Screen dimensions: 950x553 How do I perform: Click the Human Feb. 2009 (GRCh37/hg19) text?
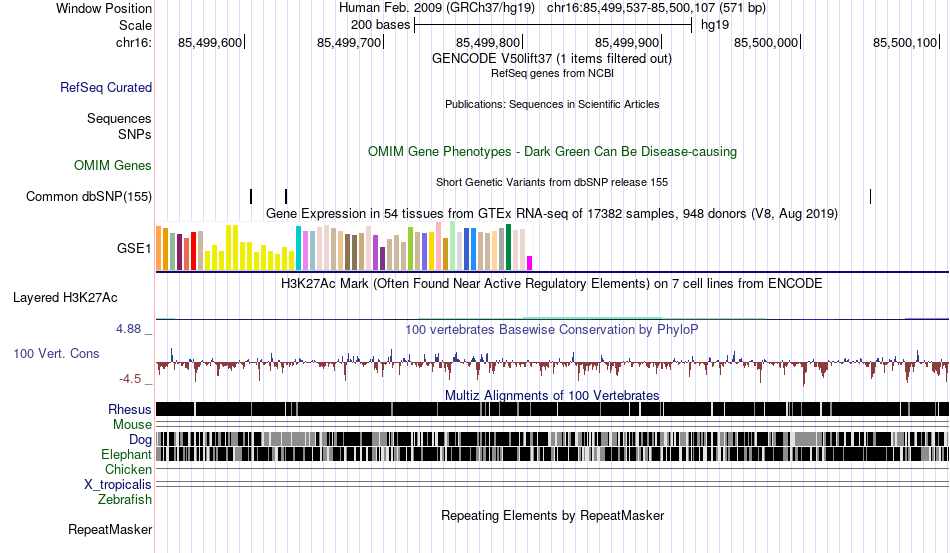point(437,8)
